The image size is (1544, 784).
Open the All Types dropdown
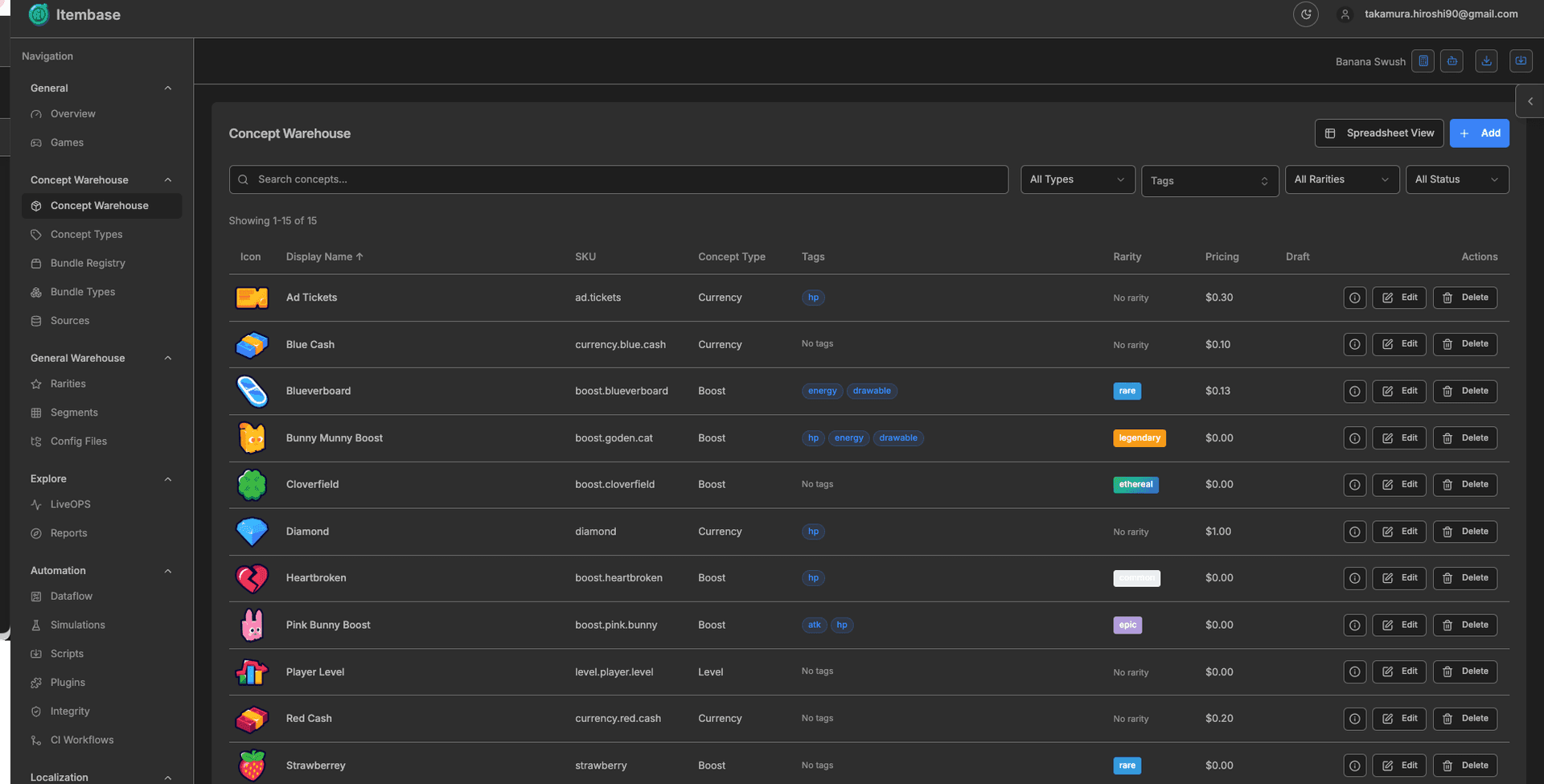[x=1078, y=179]
